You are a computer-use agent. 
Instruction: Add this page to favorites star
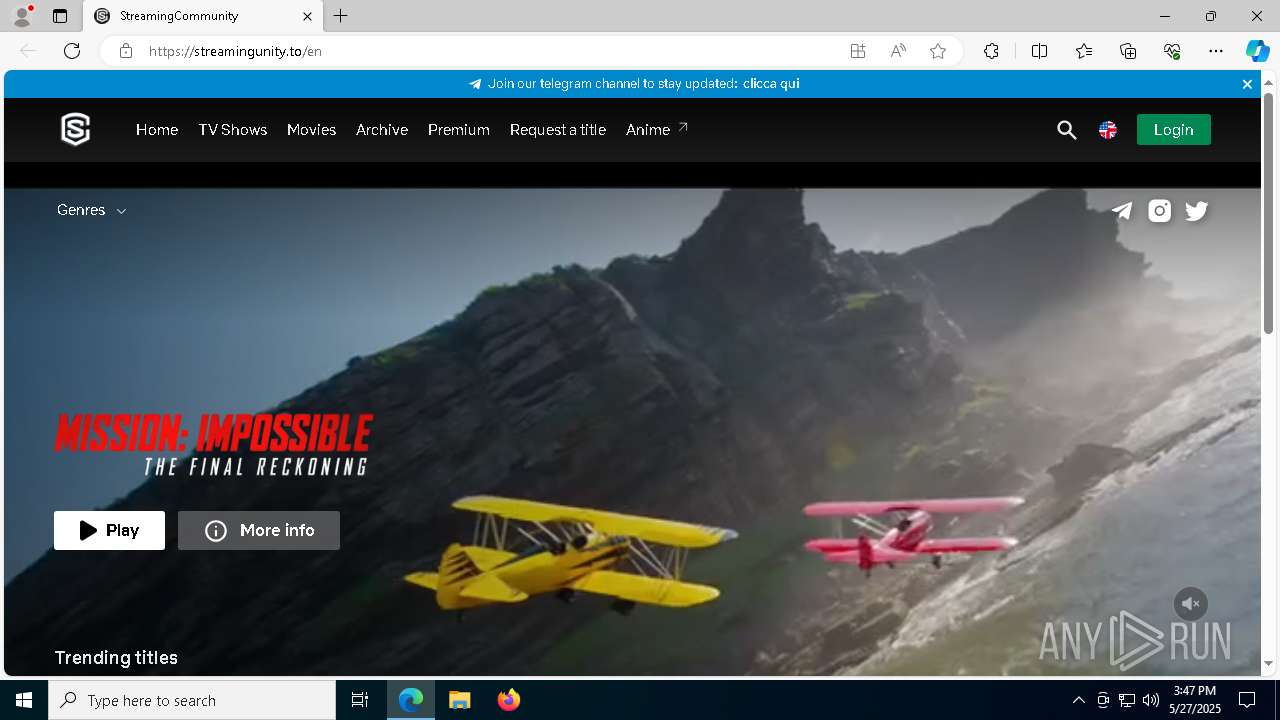coord(938,51)
